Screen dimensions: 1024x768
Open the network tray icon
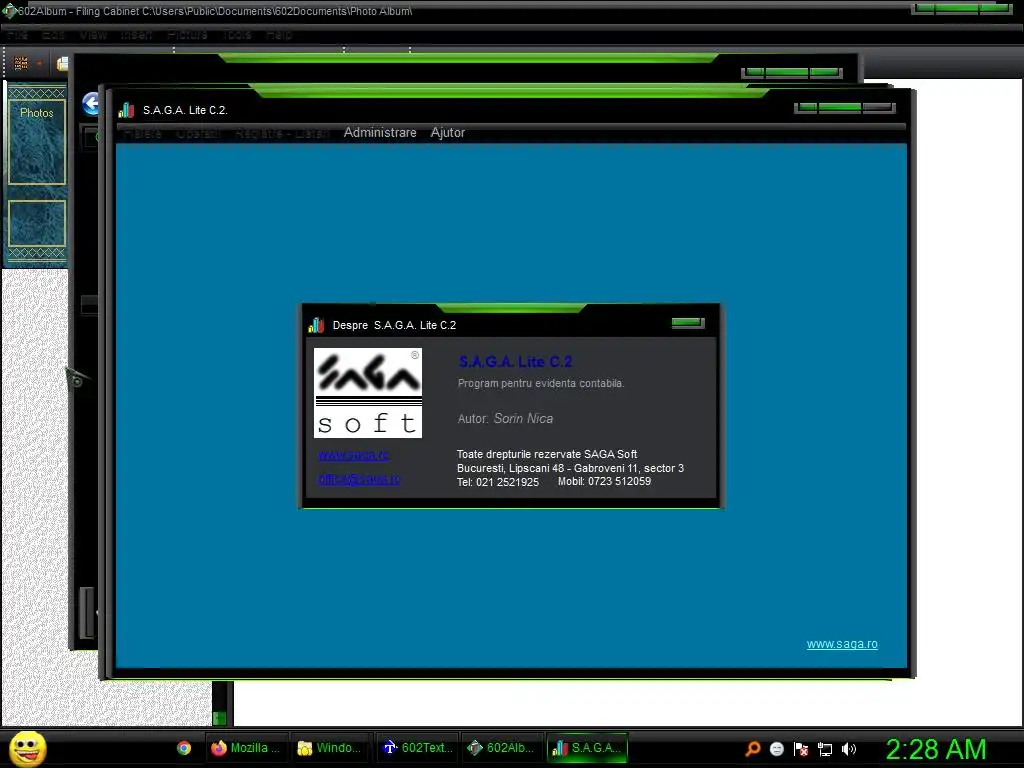[x=825, y=749]
